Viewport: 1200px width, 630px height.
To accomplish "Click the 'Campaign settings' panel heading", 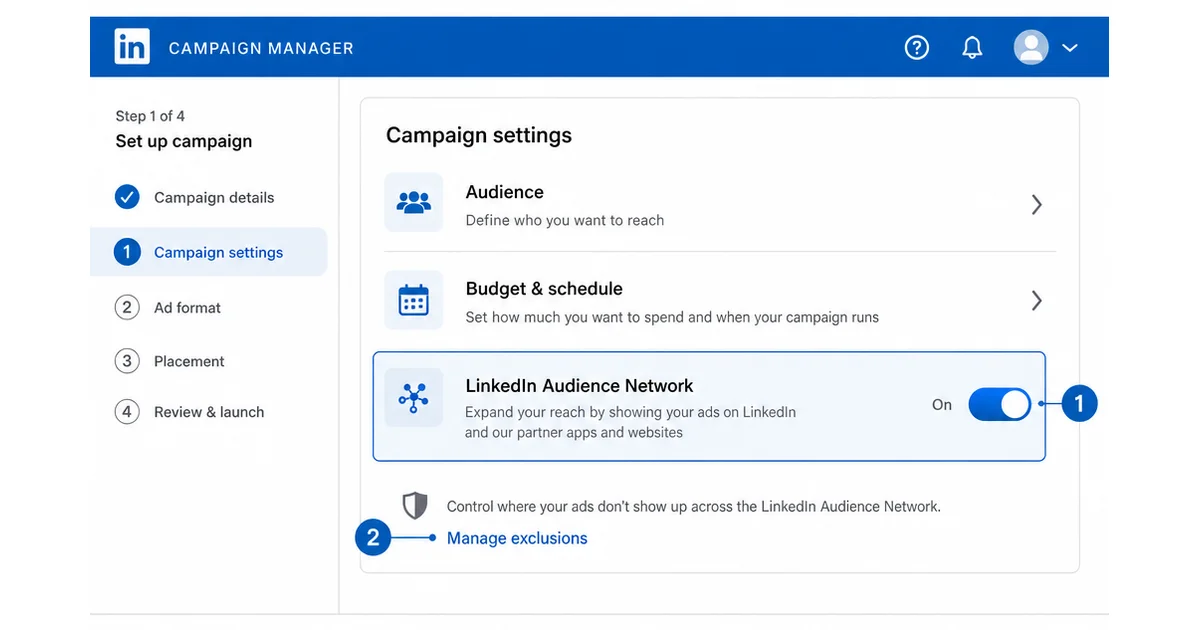I will 479,135.
